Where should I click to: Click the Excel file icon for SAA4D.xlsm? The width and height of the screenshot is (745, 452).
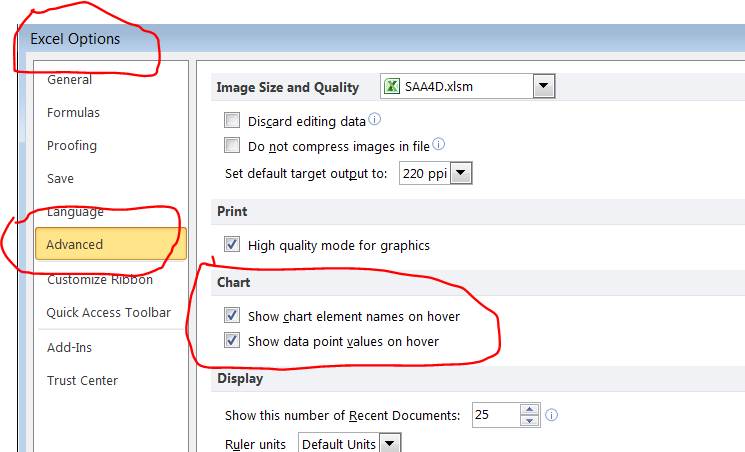393,87
